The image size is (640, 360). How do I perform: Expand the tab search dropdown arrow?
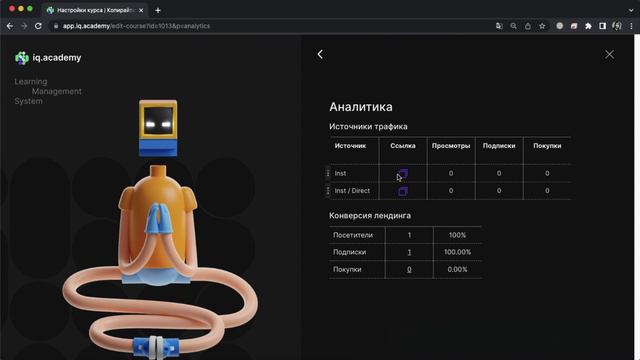point(631,10)
